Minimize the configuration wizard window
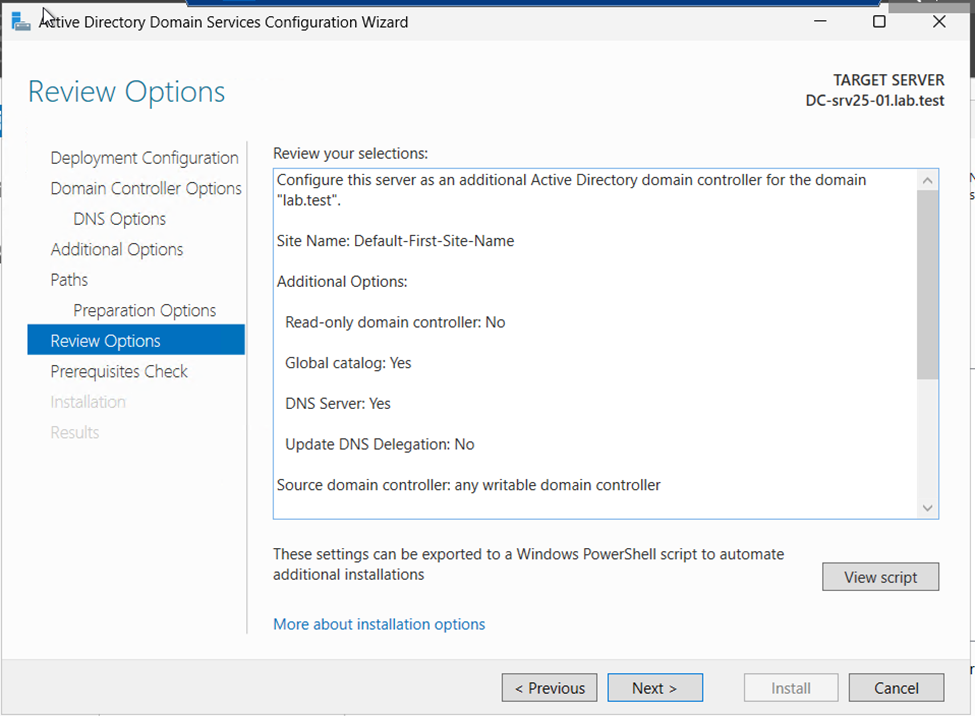 tap(820, 22)
